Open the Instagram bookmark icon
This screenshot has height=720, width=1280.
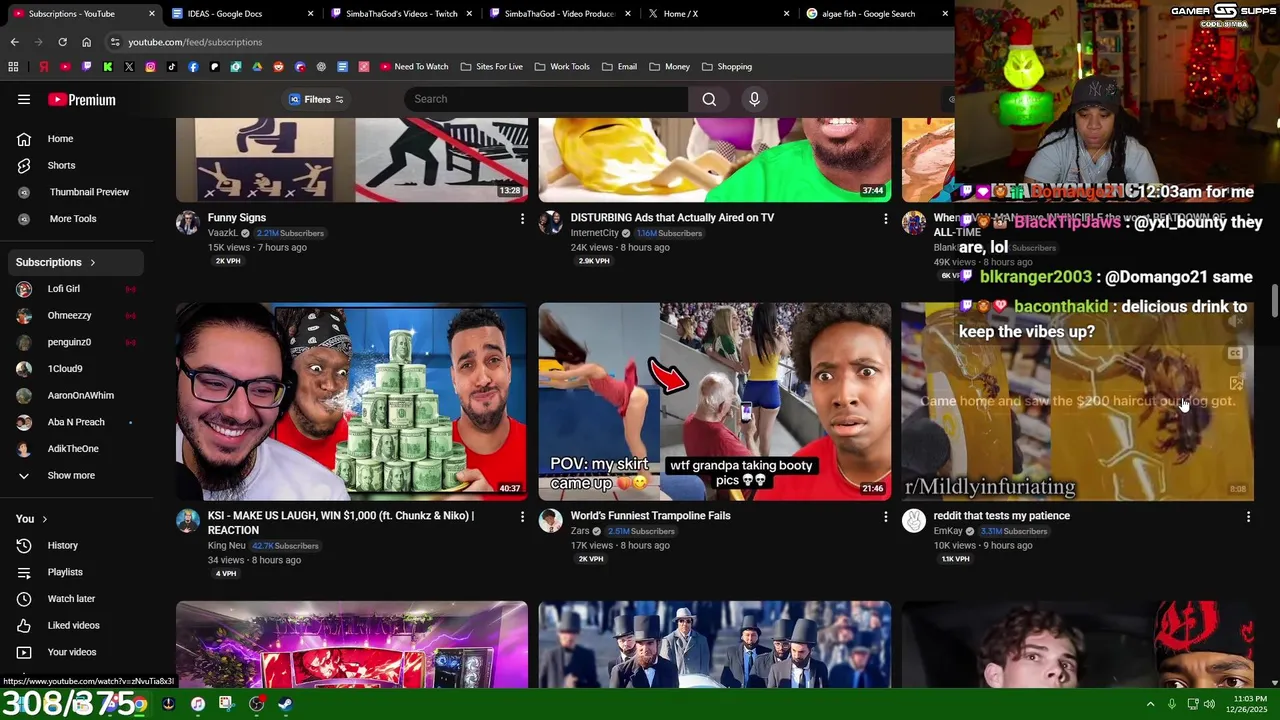(150, 67)
